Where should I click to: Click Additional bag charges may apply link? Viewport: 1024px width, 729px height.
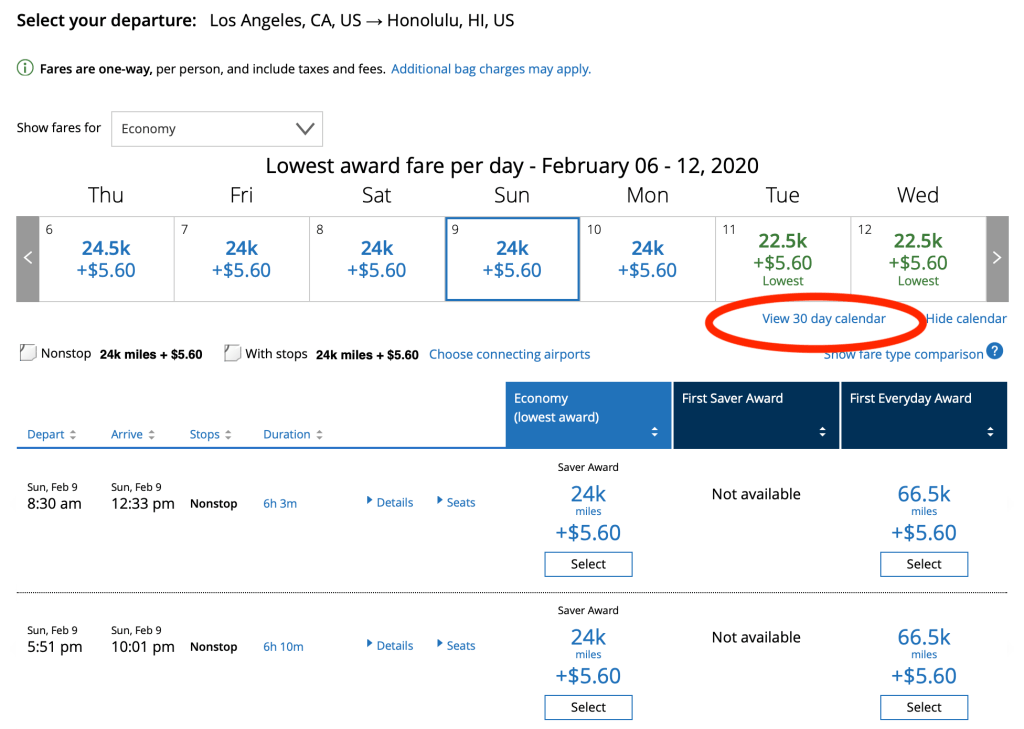490,69
